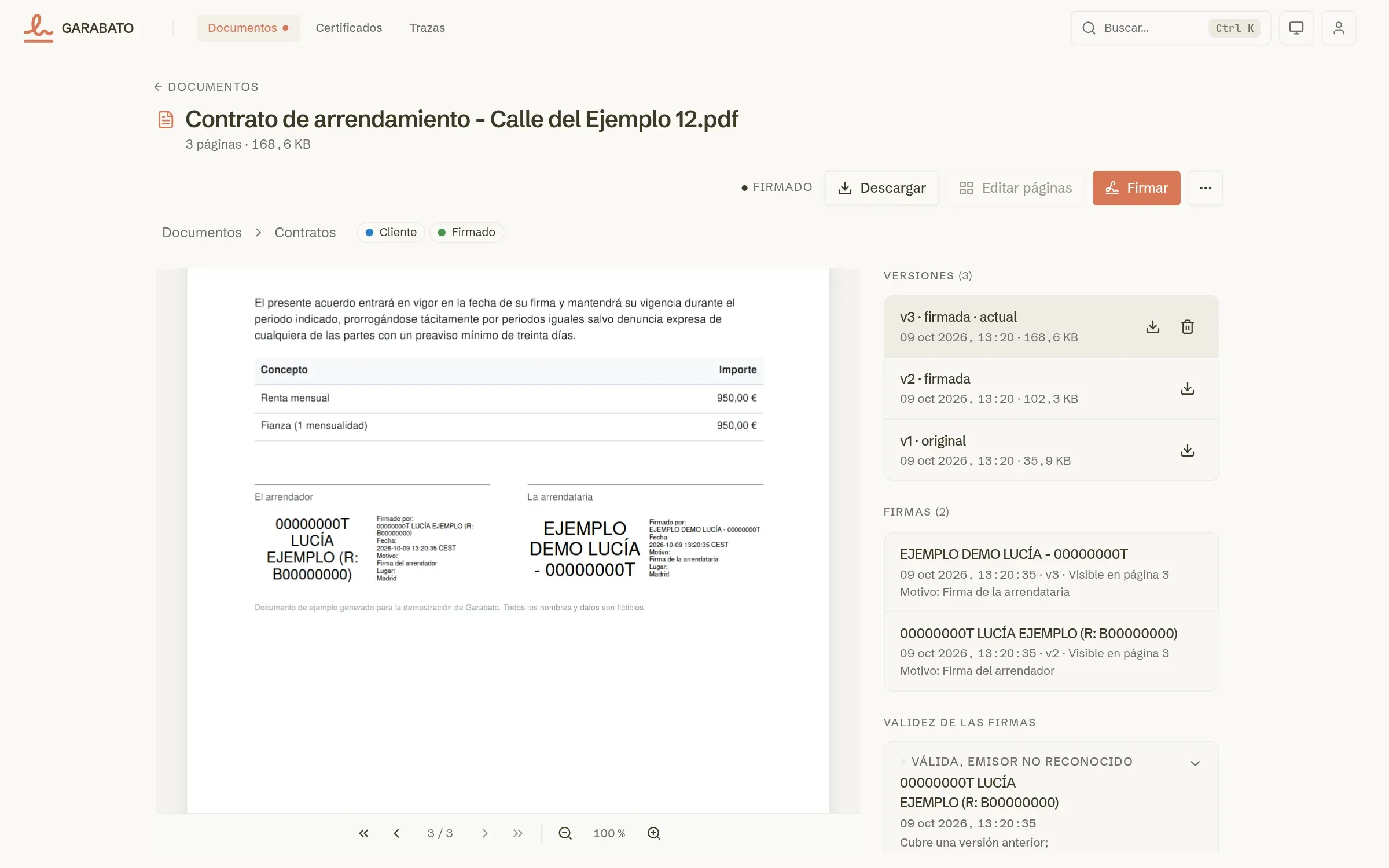Jump to first page of document

(x=363, y=833)
